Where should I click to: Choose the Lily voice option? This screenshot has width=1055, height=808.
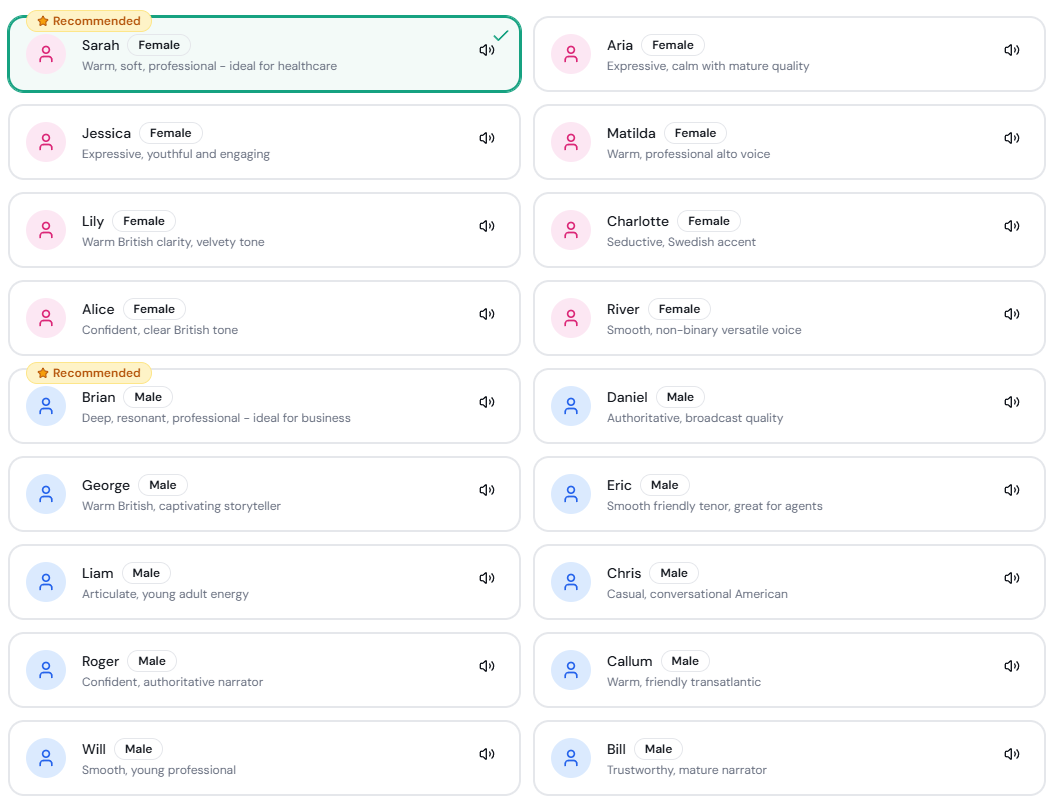coord(264,230)
